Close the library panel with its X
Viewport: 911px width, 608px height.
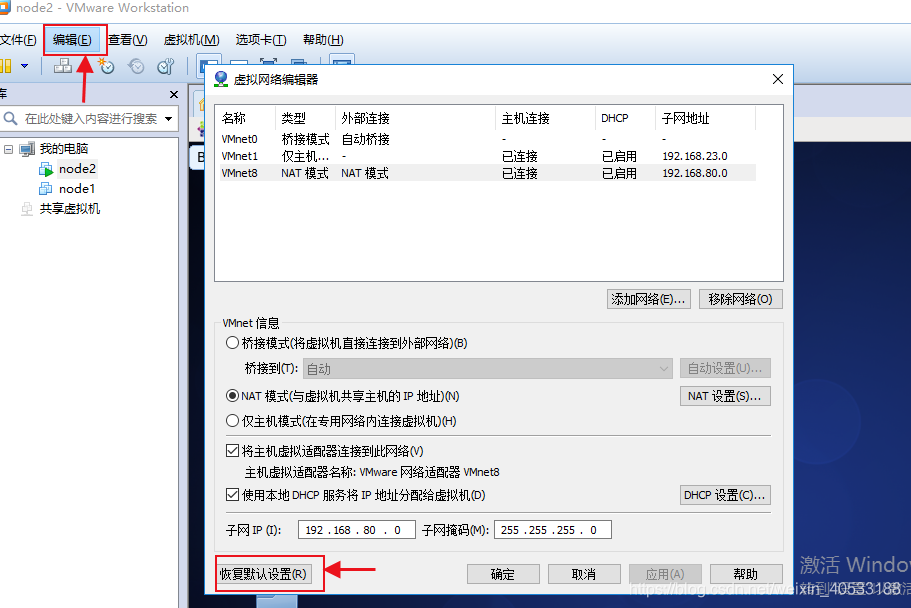[173, 94]
